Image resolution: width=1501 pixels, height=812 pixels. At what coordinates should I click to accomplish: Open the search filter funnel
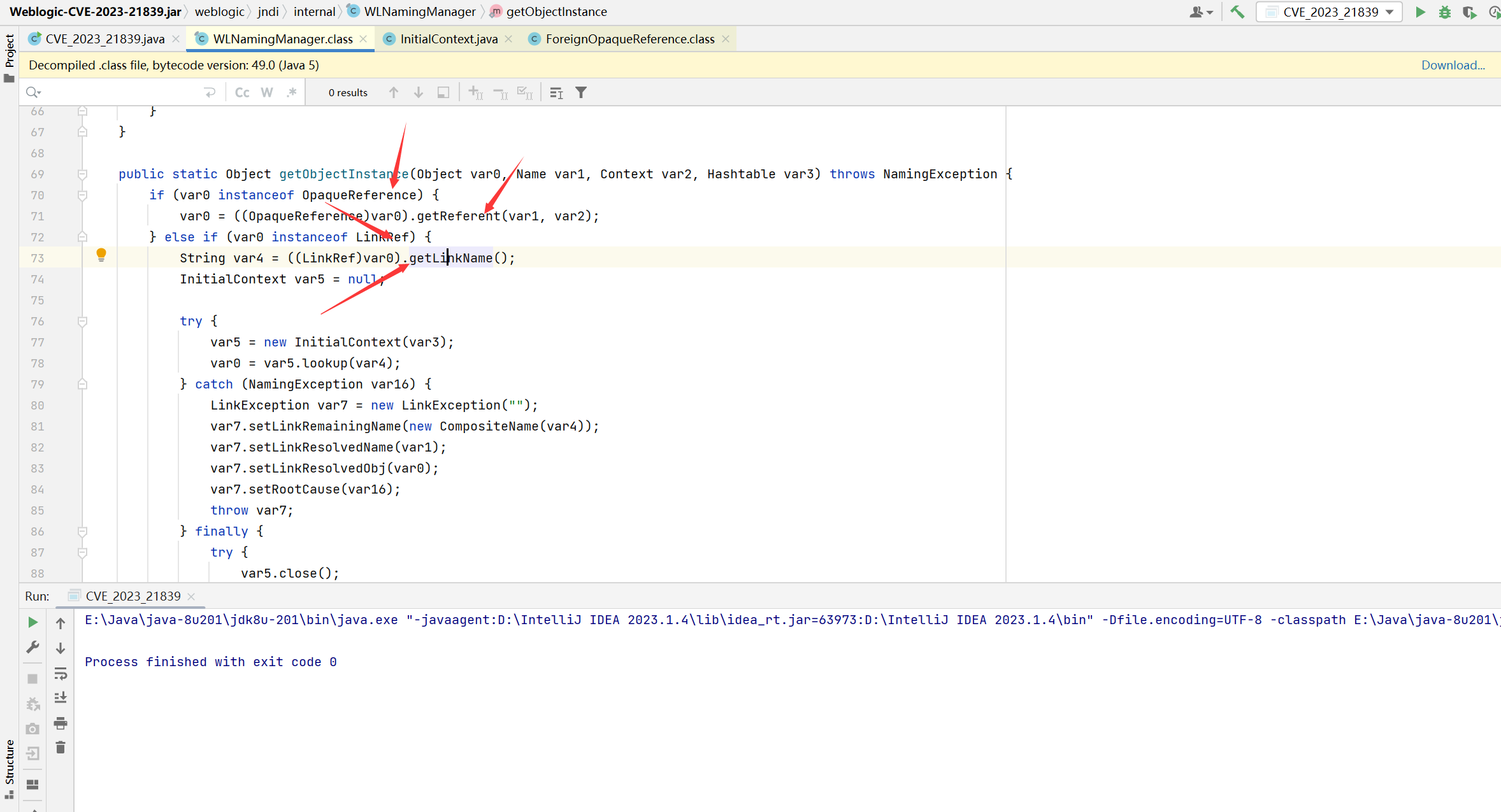pyautogui.click(x=581, y=93)
